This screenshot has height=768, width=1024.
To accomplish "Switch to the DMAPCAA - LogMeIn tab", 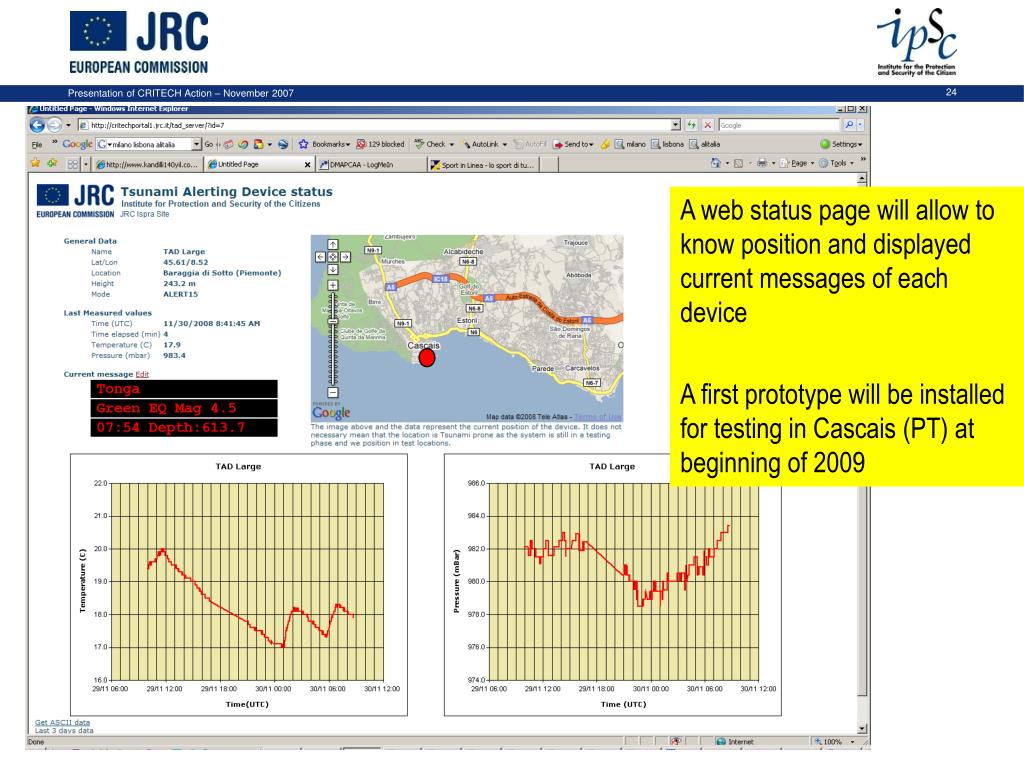I will click(370, 165).
